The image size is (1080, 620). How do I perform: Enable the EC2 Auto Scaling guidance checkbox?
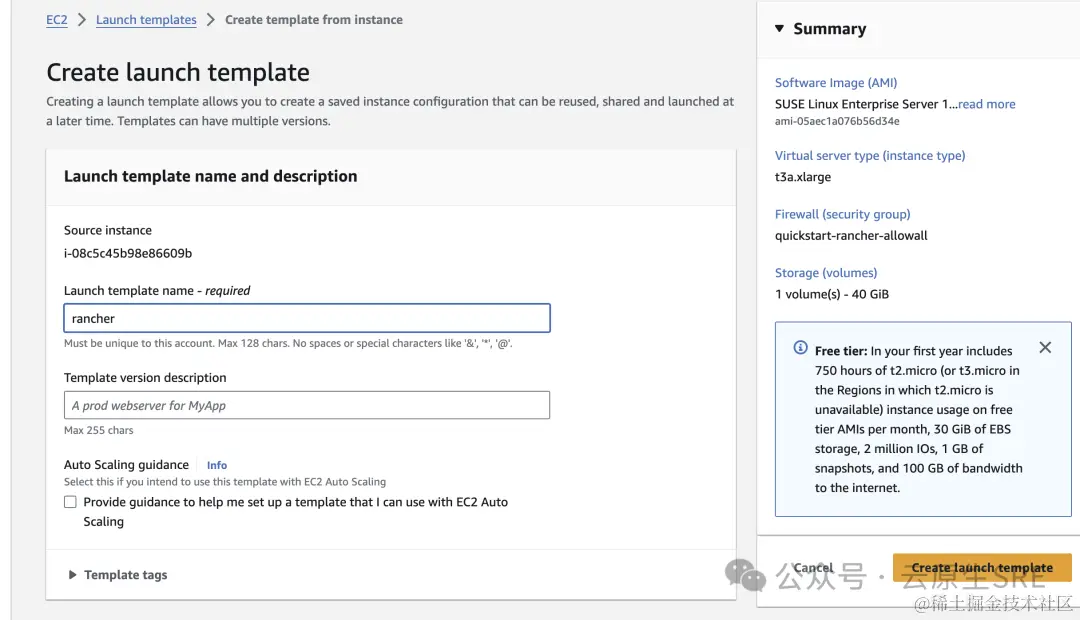tap(70, 502)
